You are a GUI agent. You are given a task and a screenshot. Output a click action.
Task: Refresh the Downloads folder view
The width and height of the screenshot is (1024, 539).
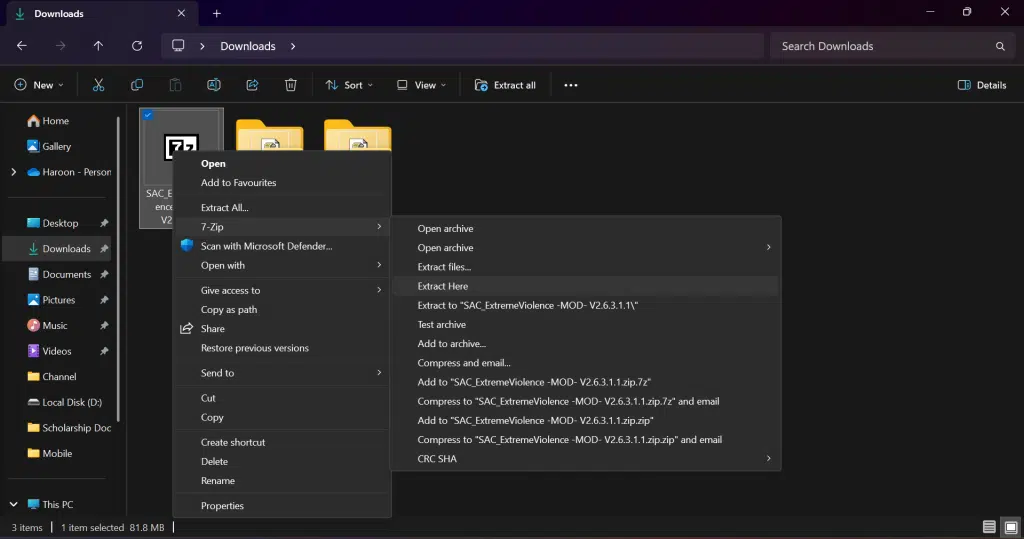click(x=137, y=46)
